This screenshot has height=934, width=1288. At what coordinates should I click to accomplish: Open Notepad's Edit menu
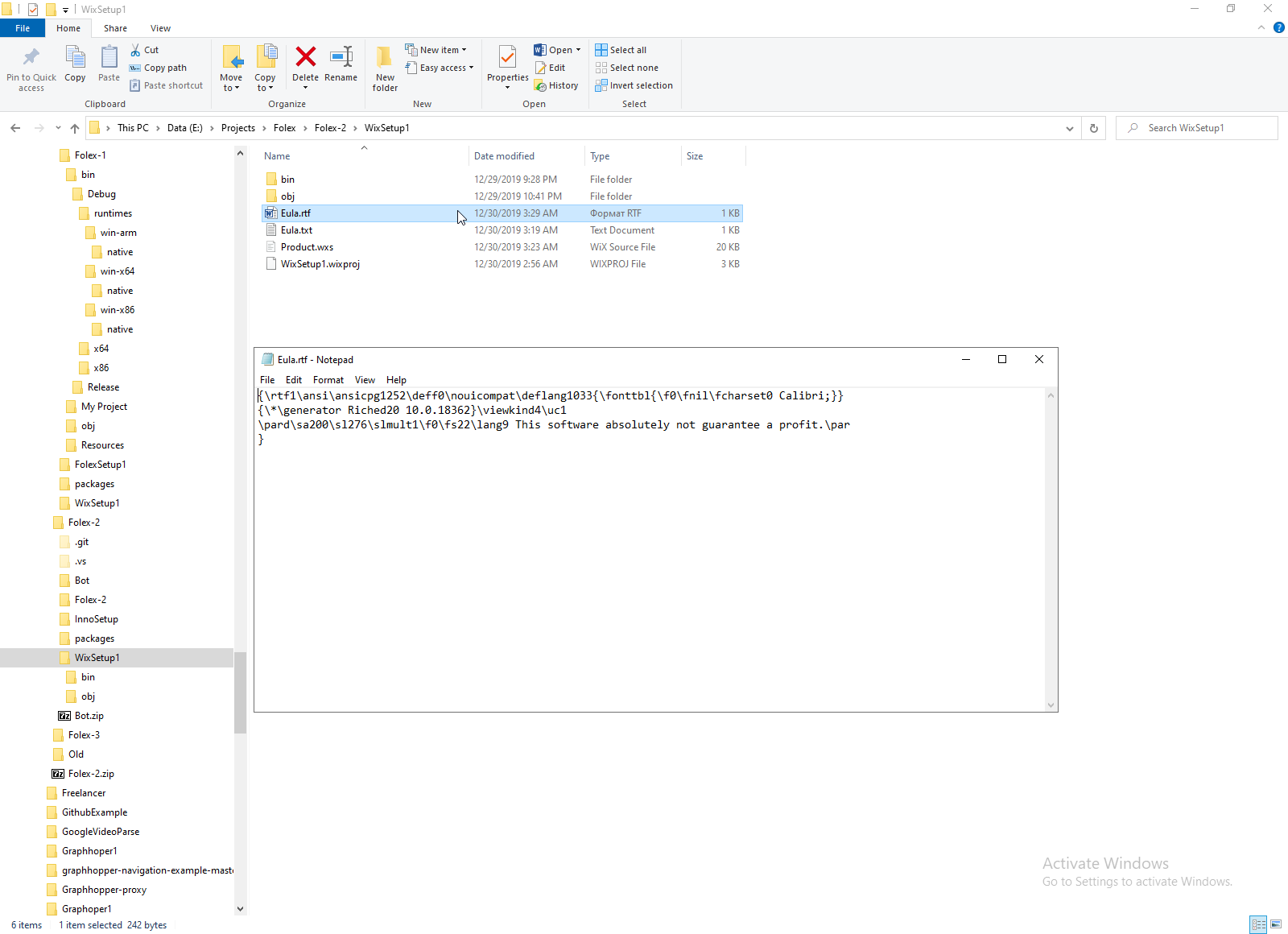tap(294, 380)
